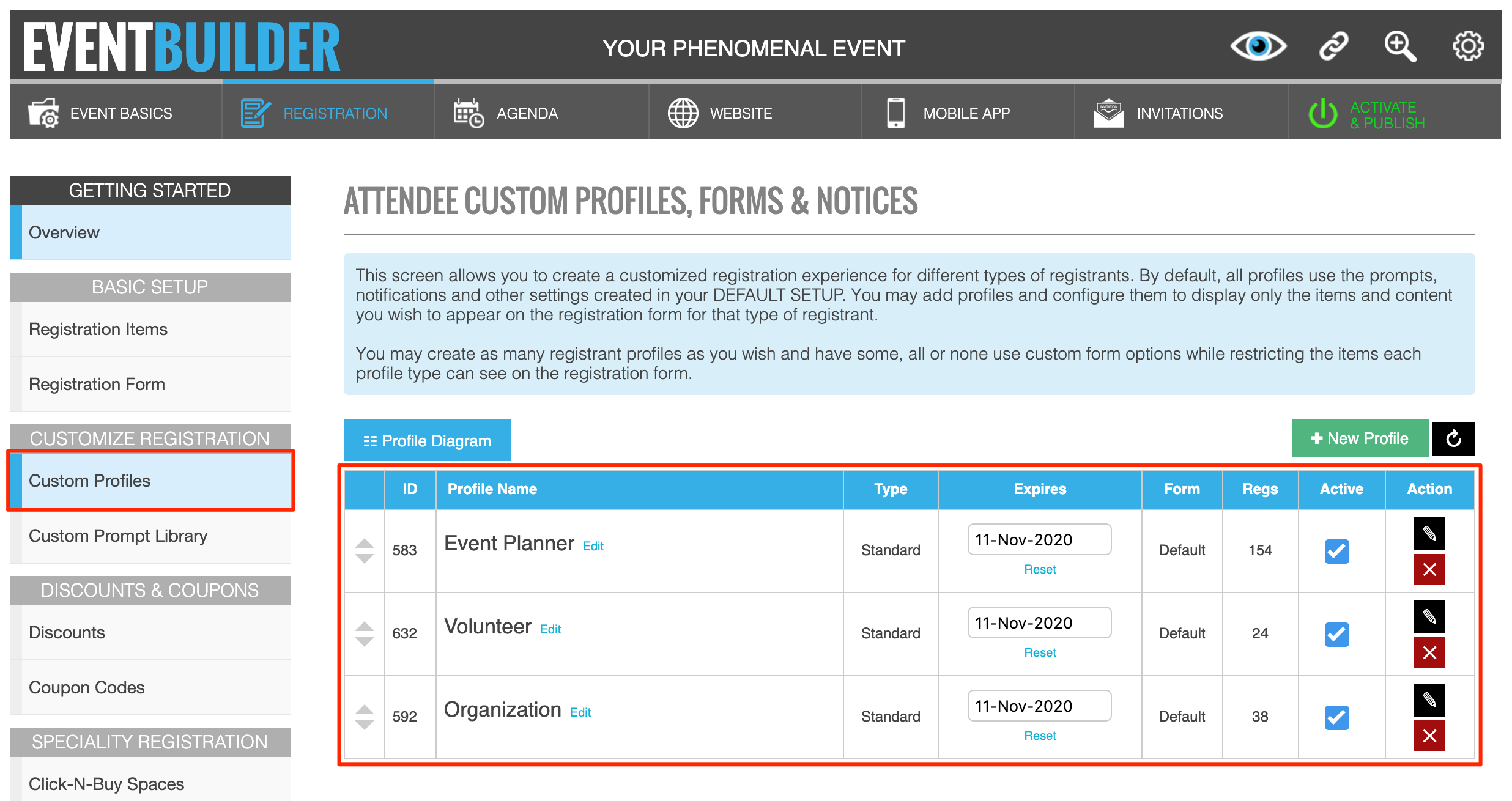Click the Mobile App phone icon
The width and height of the screenshot is (1512, 801).
[896, 113]
